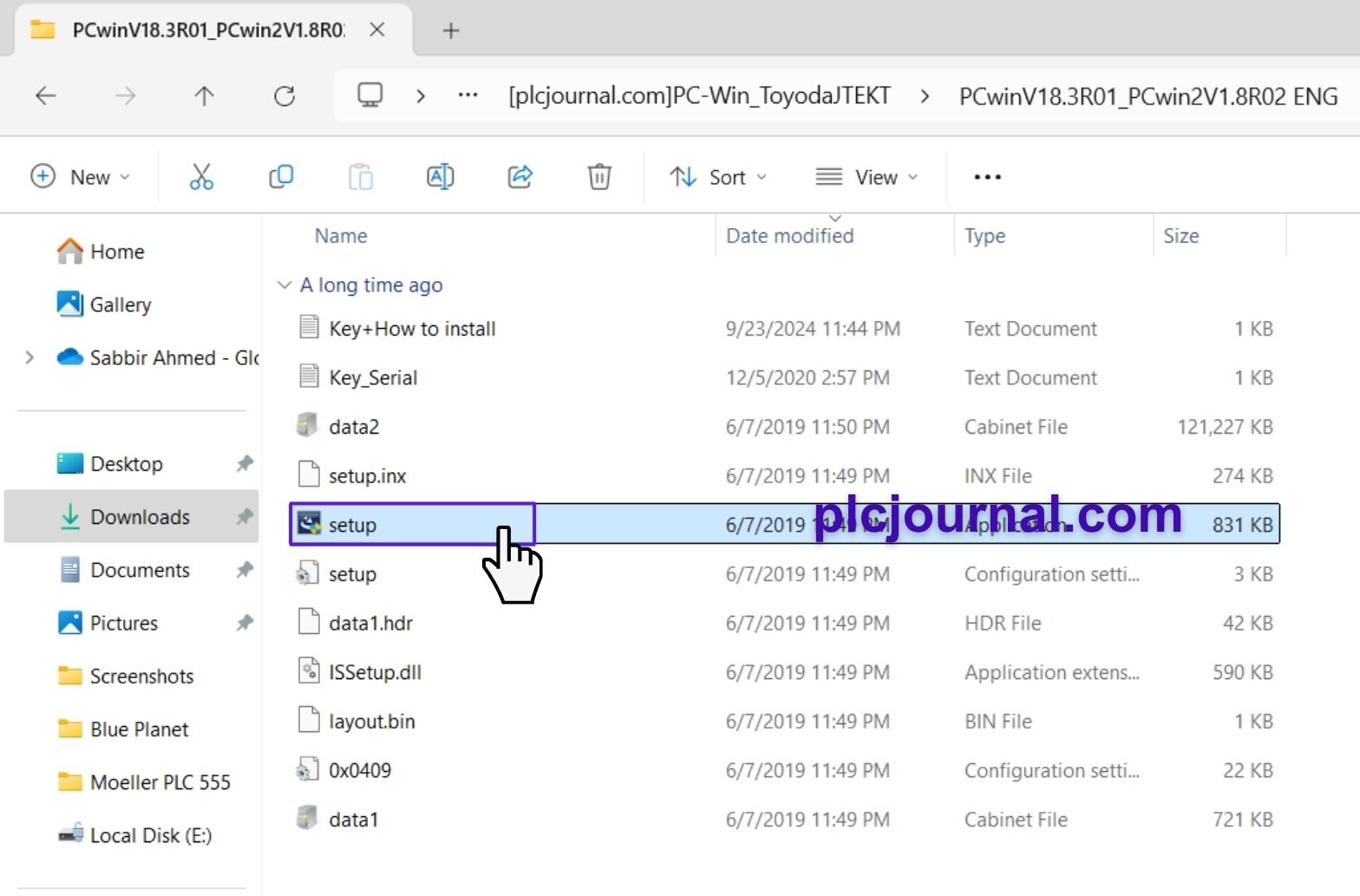The image size is (1360, 896).
Task: Select the data1.hdr file name
Action: [x=370, y=623]
